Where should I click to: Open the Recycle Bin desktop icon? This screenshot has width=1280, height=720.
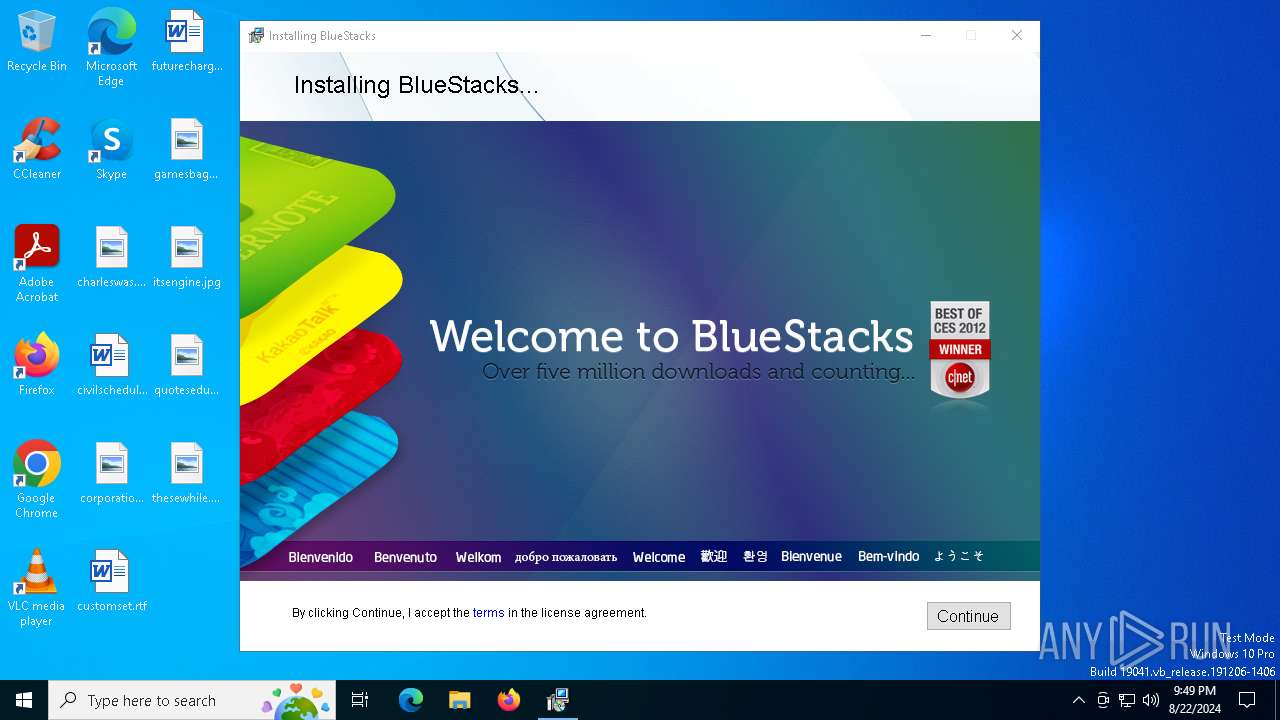(37, 42)
